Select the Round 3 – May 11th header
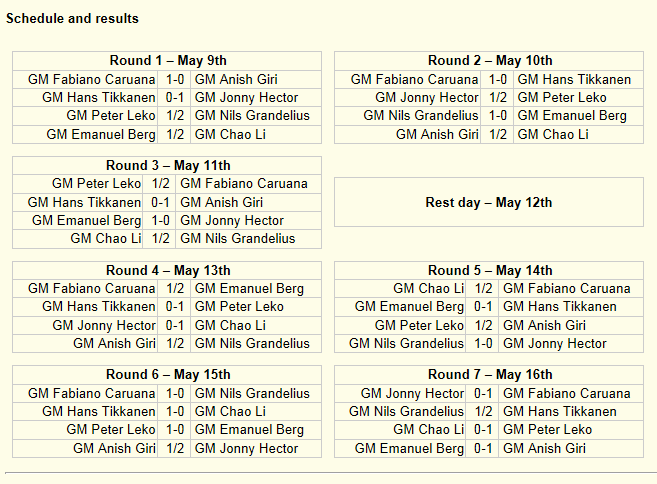 click(x=167, y=166)
